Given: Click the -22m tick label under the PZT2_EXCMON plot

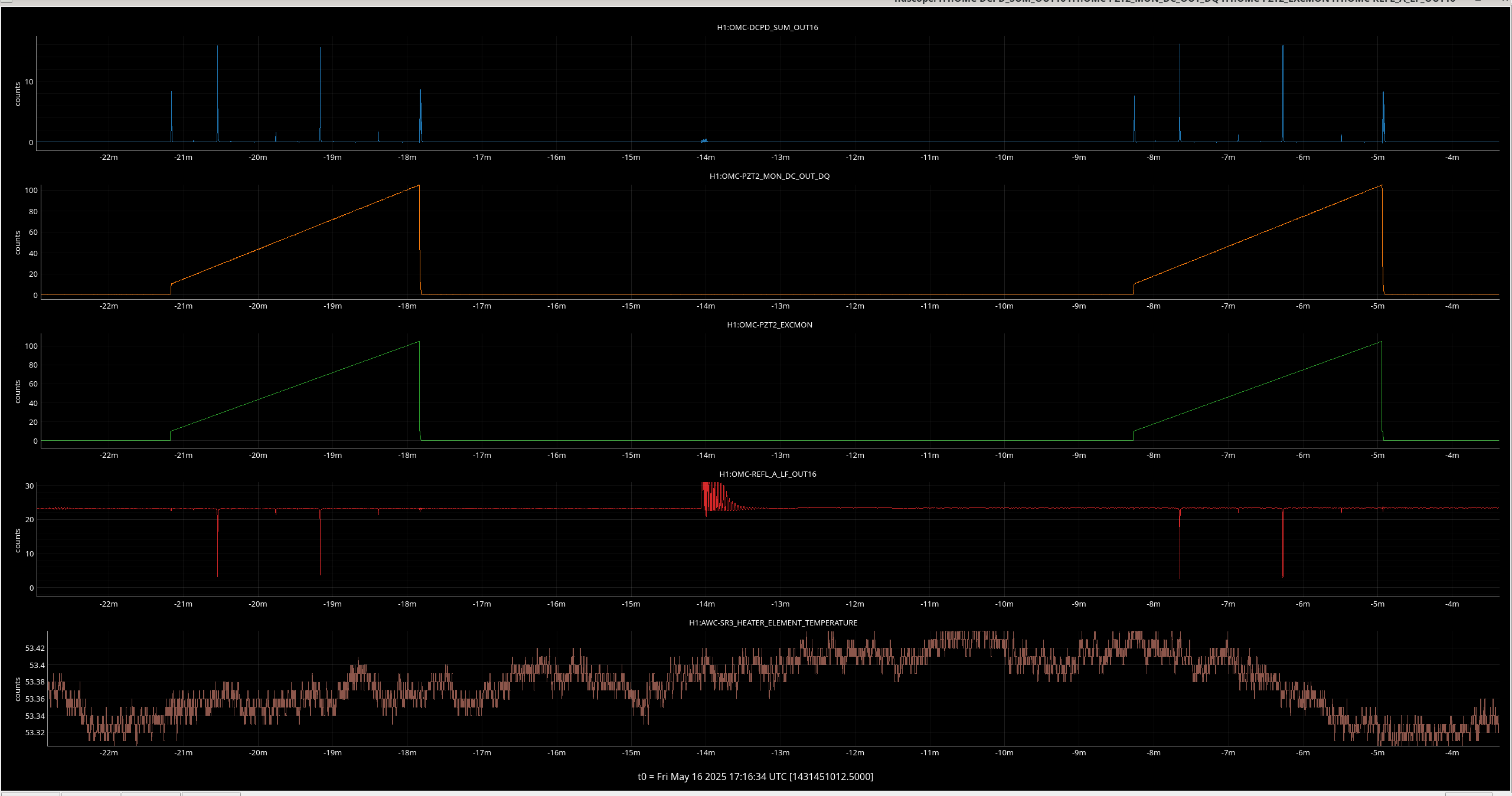Looking at the screenshot, I should (x=109, y=456).
